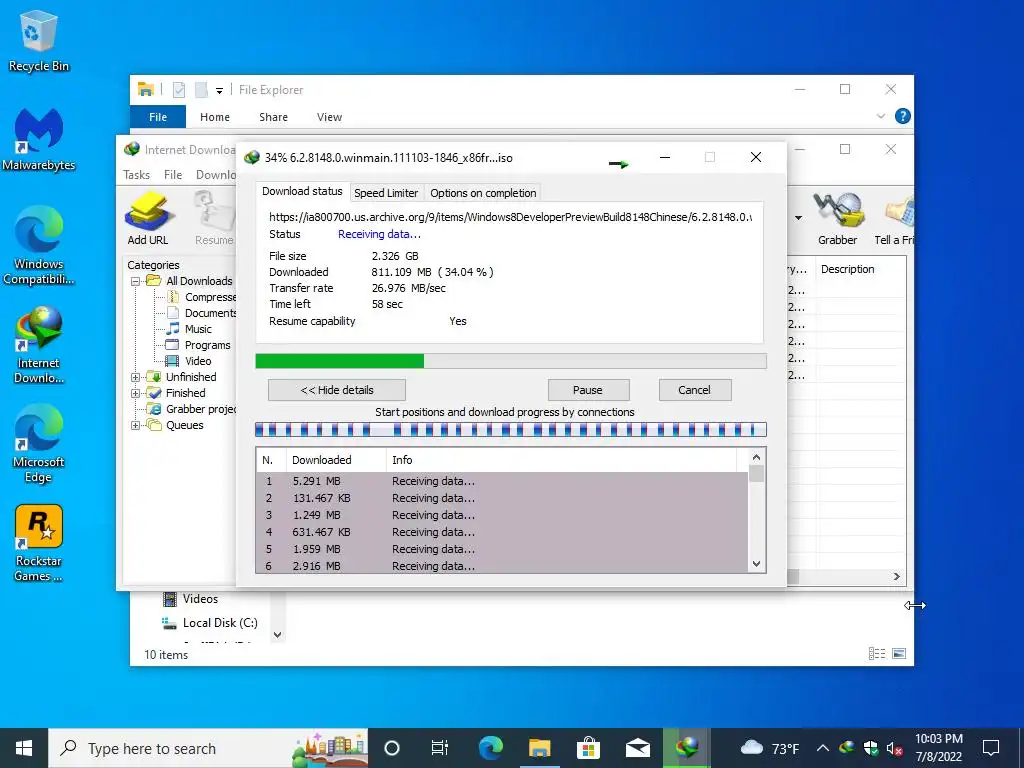This screenshot has width=1024, height=768.
Task: Click the Add URL toolbar icon
Action: [148, 219]
